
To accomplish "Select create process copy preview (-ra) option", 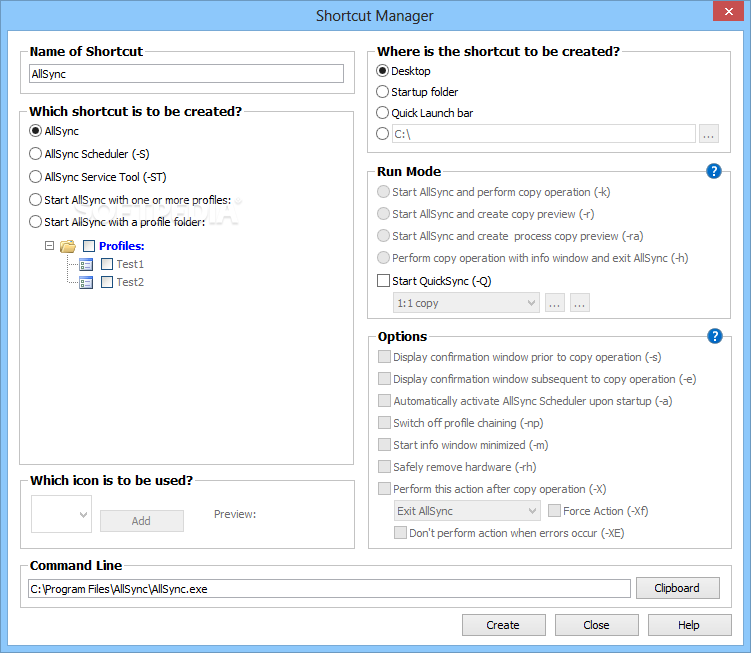I will [383, 236].
